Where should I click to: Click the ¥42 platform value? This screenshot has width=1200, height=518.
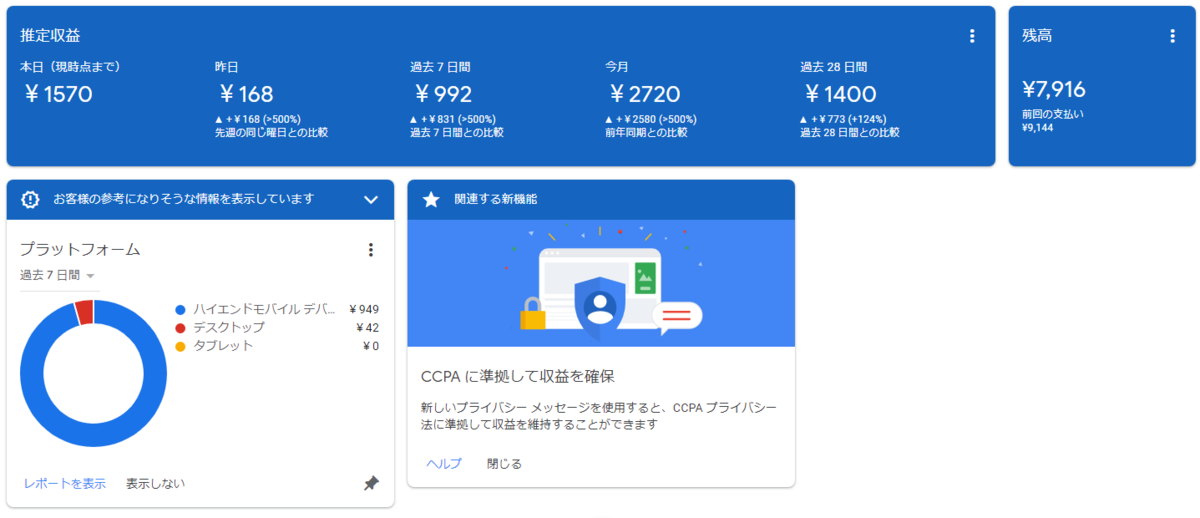[x=367, y=327]
